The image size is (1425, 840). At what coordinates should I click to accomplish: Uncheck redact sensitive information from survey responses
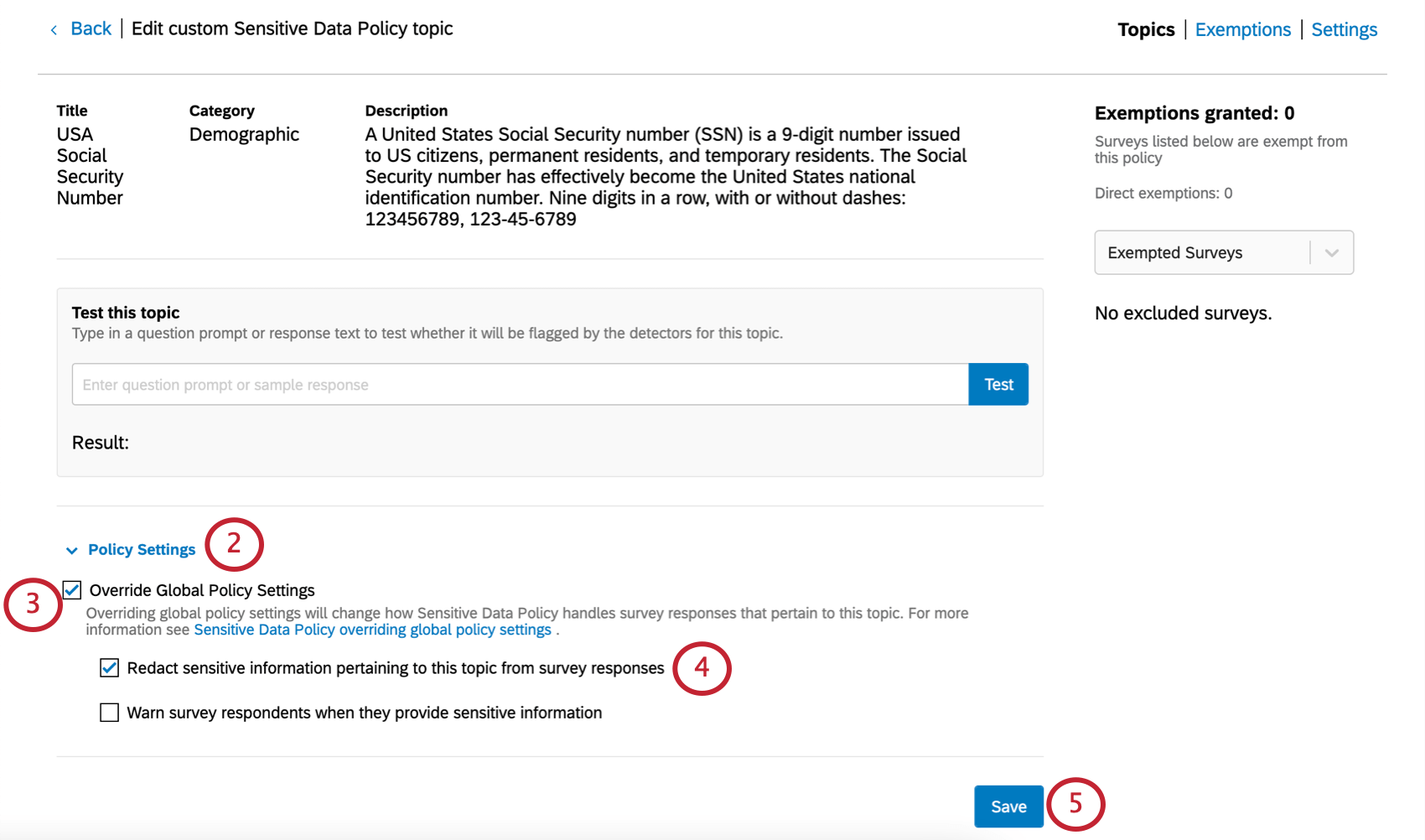pyautogui.click(x=109, y=667)
